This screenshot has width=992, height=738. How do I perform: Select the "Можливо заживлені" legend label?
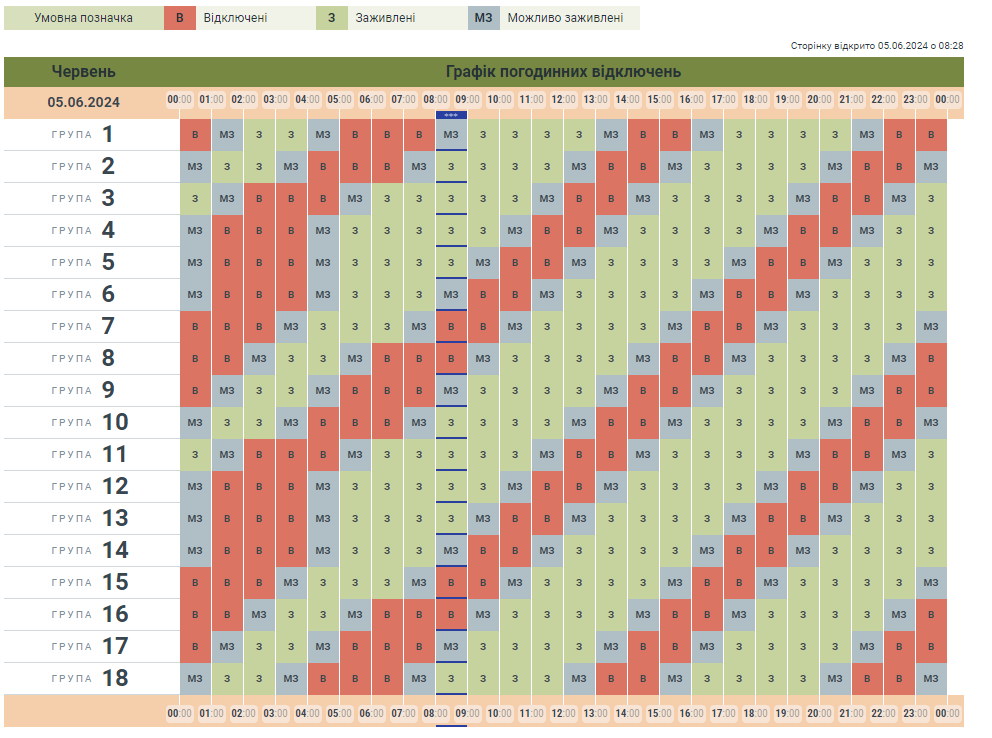565,18
